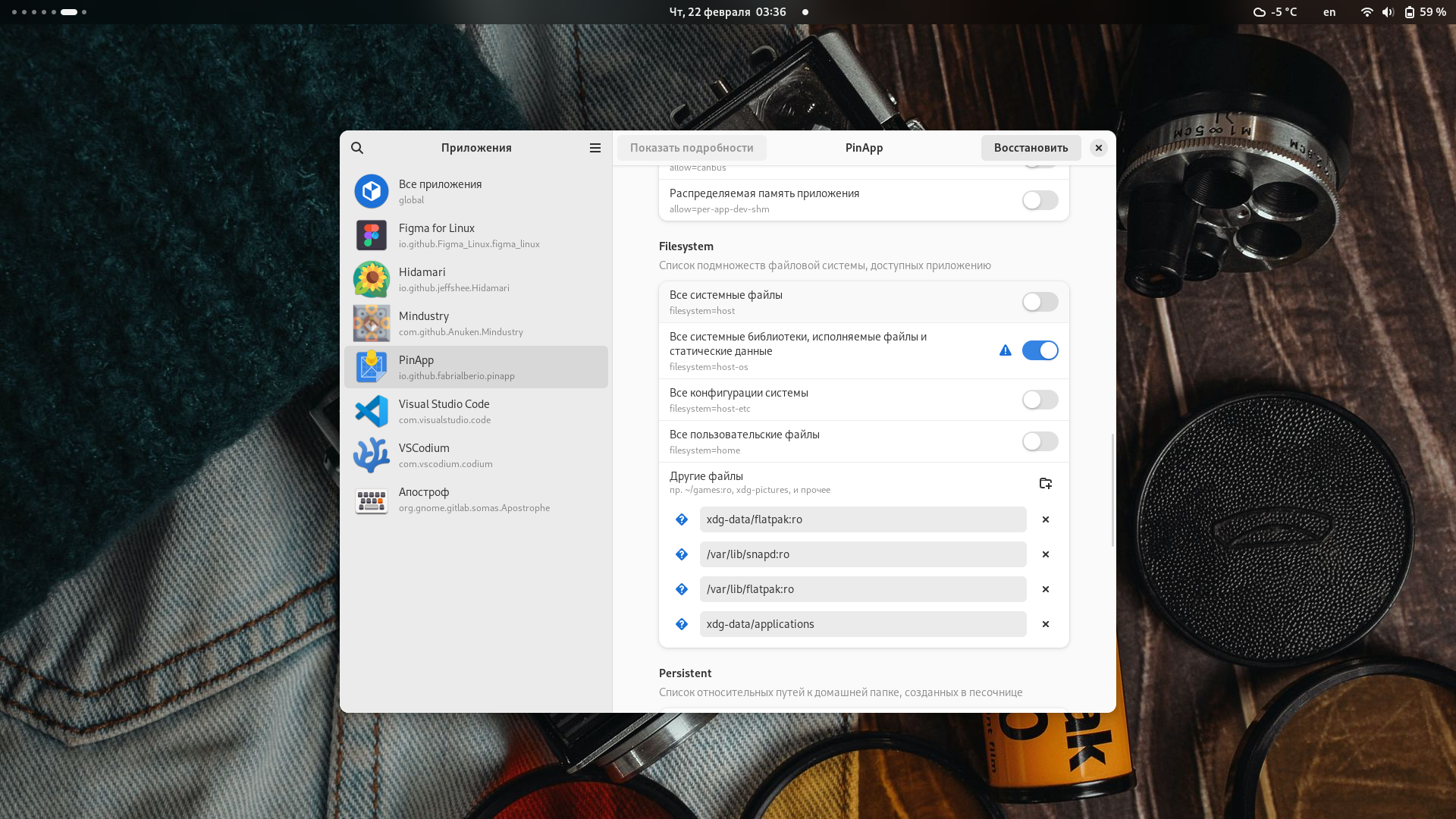Remove the /var/lib/flatpak:ro path entry
The width and height of the screenshot is (1456, 819).
[x=1046, y=589]
